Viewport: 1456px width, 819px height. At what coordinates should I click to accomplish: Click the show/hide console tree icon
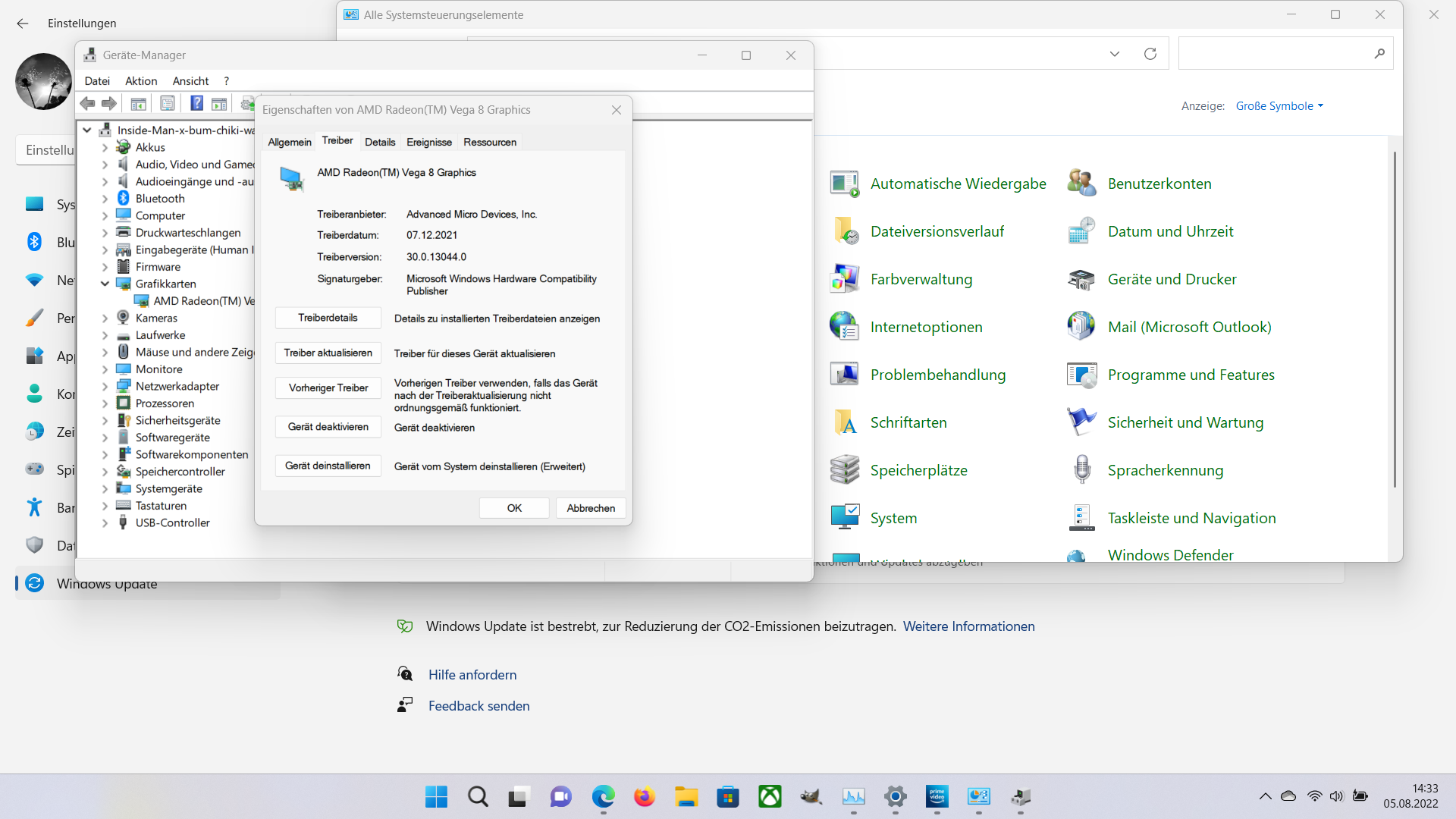138,104
